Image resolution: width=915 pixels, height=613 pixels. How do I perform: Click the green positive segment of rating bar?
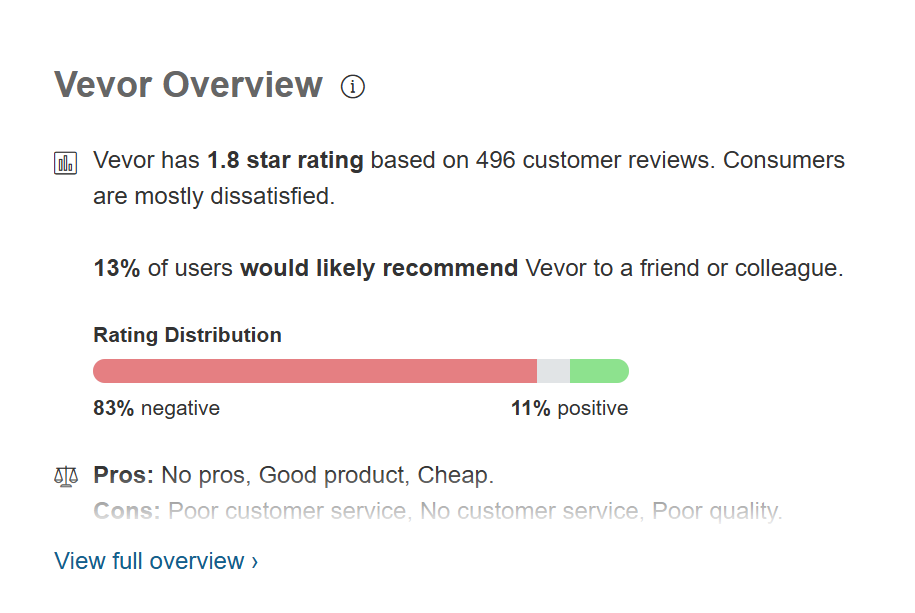[x=598, y=371]
